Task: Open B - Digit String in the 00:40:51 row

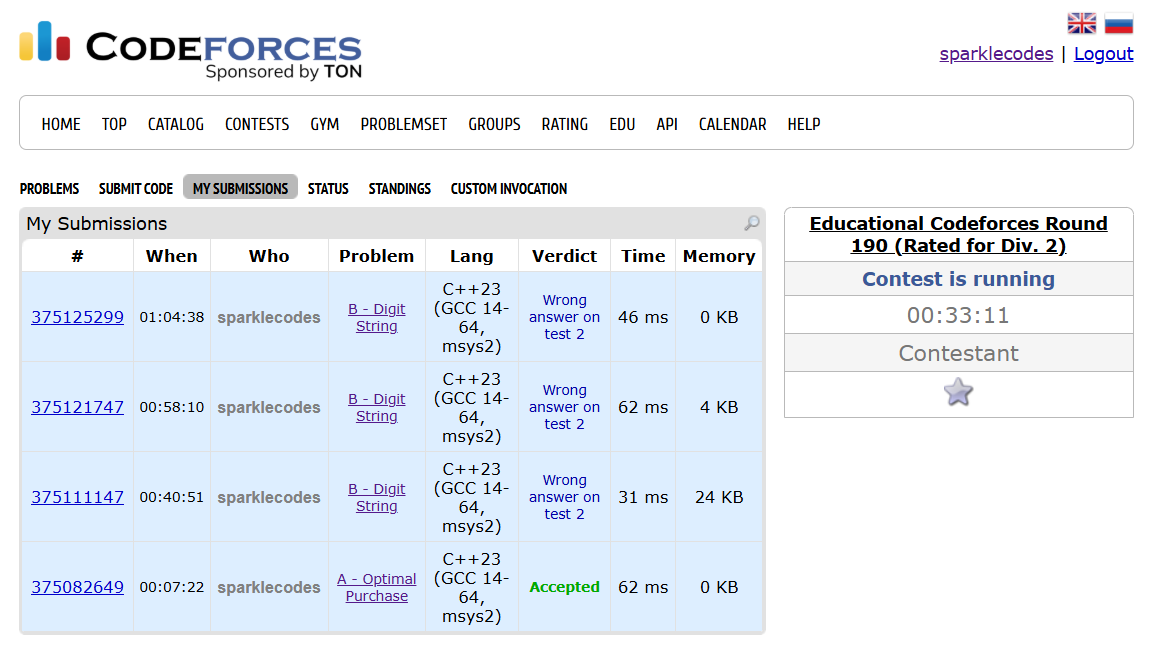Action: [x=376, y=497]
